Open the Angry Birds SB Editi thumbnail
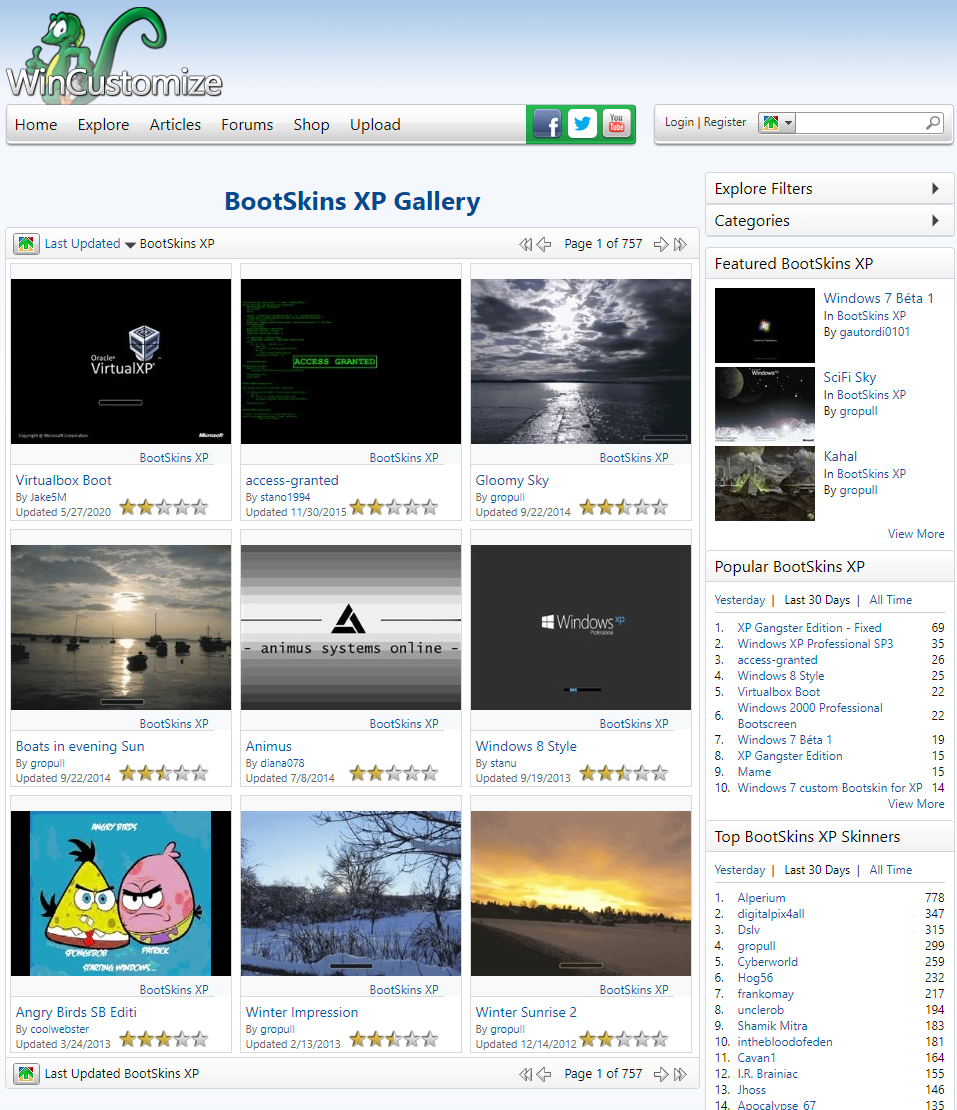 [x=121, y=893]
